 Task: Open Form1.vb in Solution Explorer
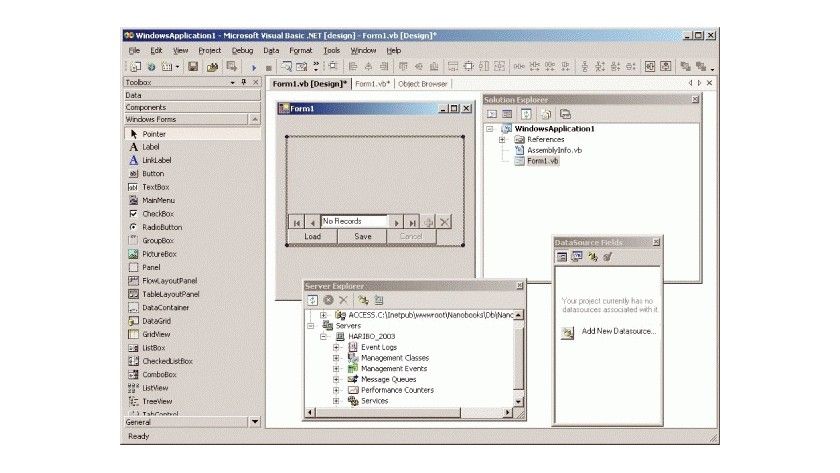(543, 161)
